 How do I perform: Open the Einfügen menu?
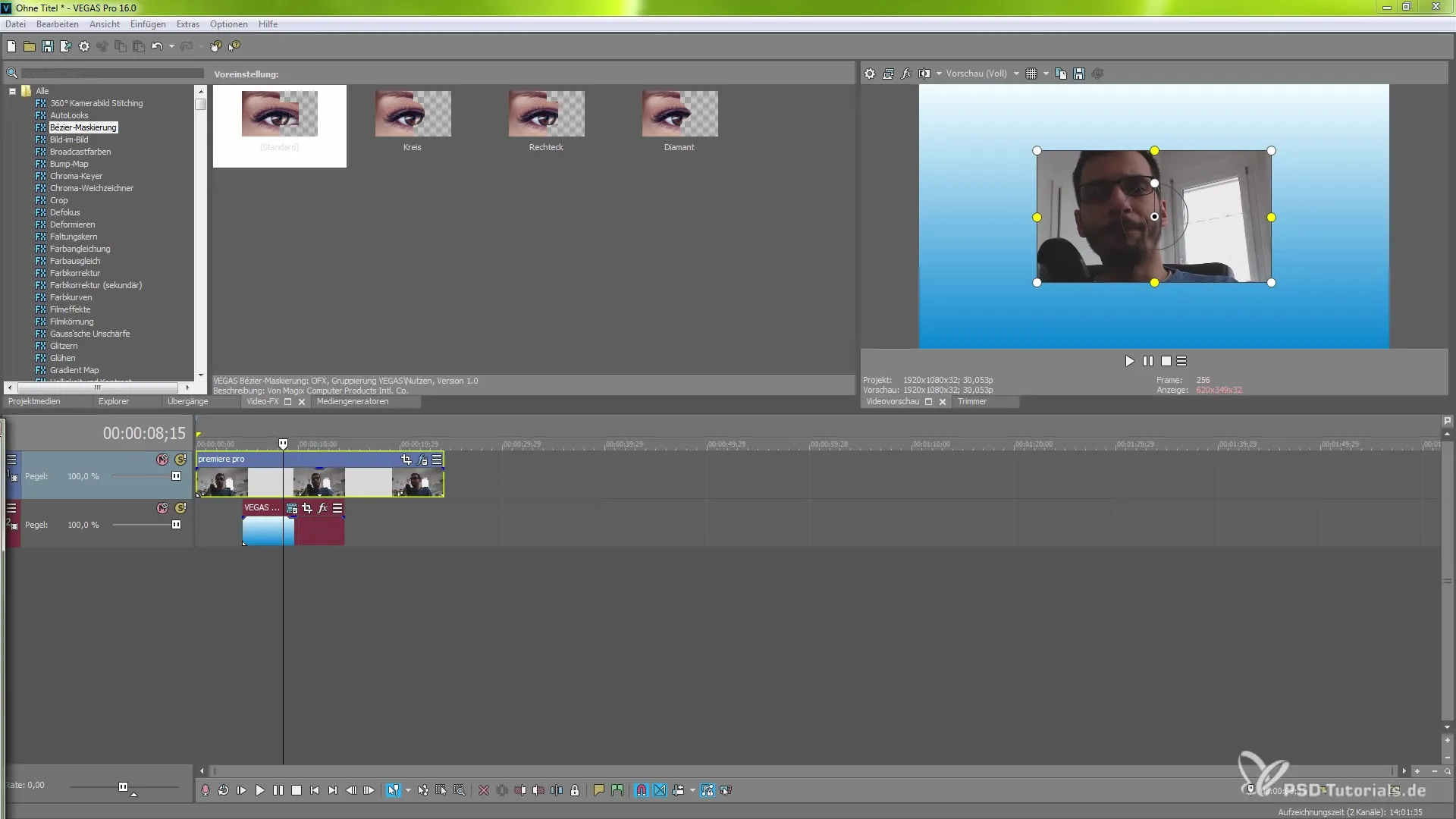tap(148, 24)
